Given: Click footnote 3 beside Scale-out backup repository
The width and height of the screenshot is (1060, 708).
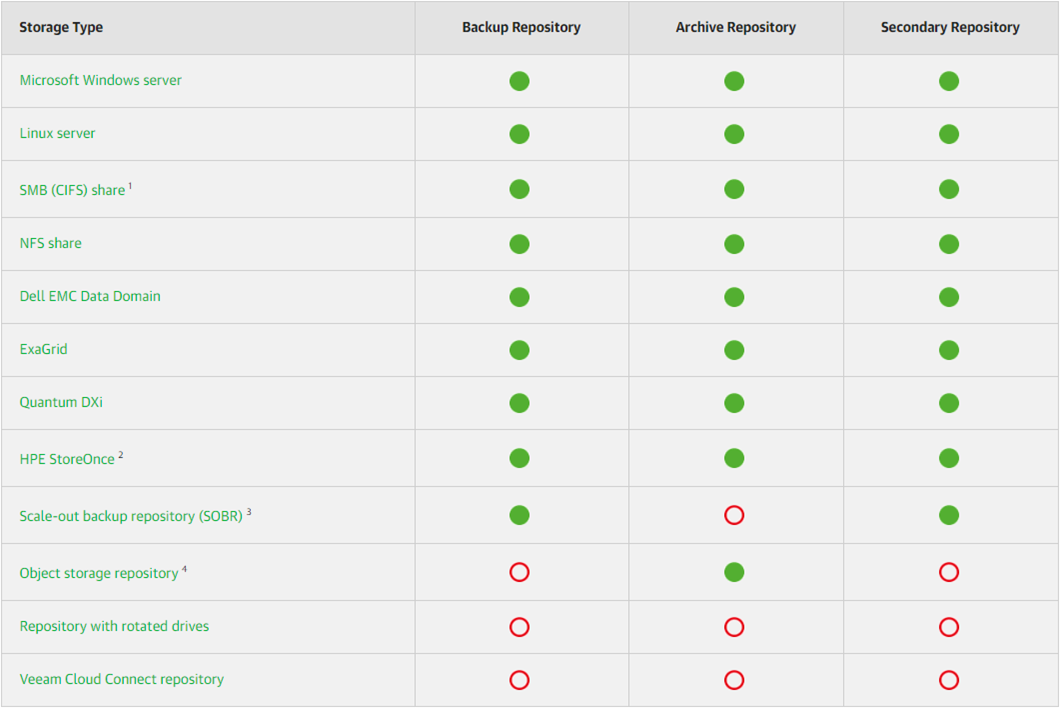Looking at the screenshot, I should (x=249, y=512).
